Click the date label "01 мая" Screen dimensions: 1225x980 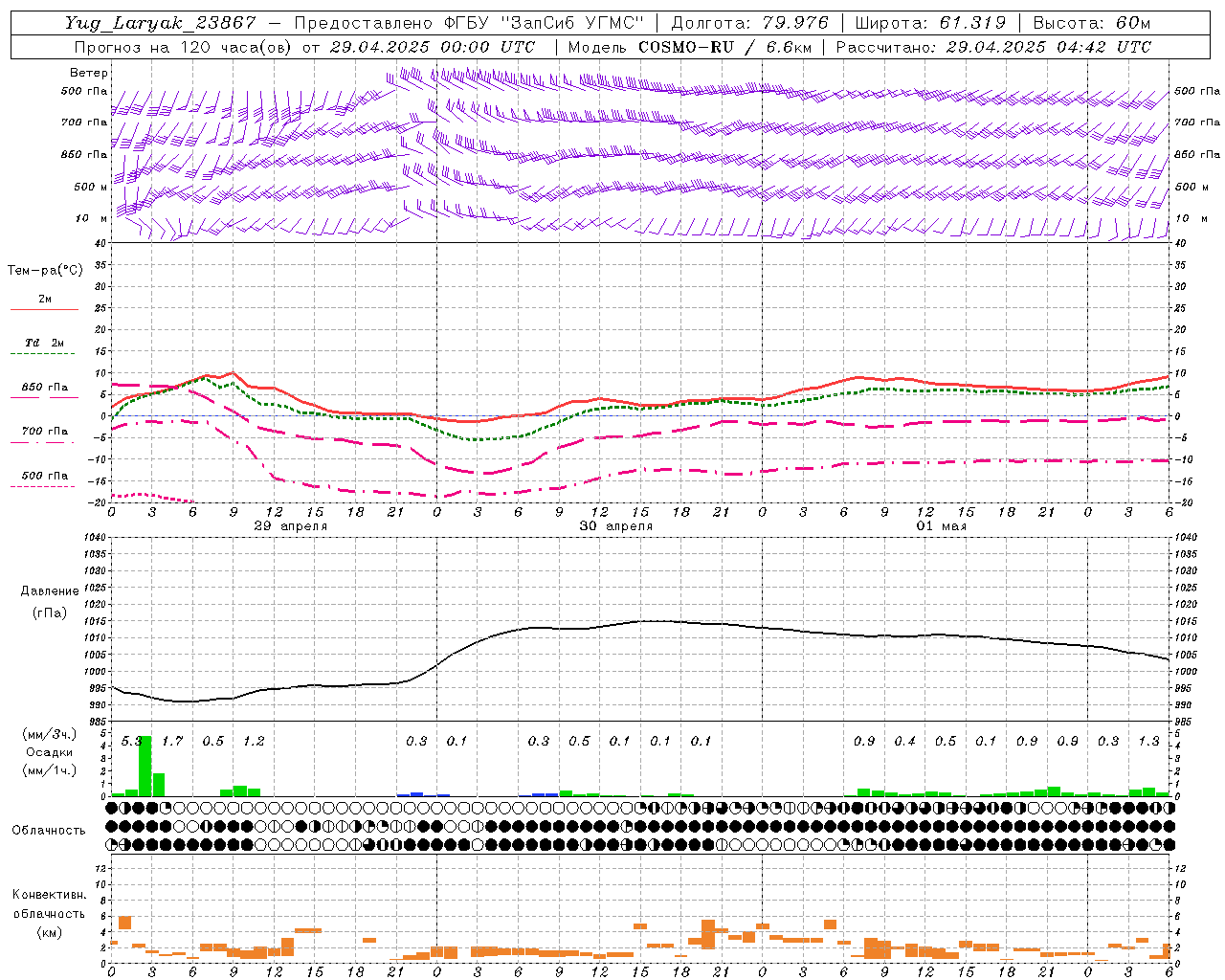[942, 526]
